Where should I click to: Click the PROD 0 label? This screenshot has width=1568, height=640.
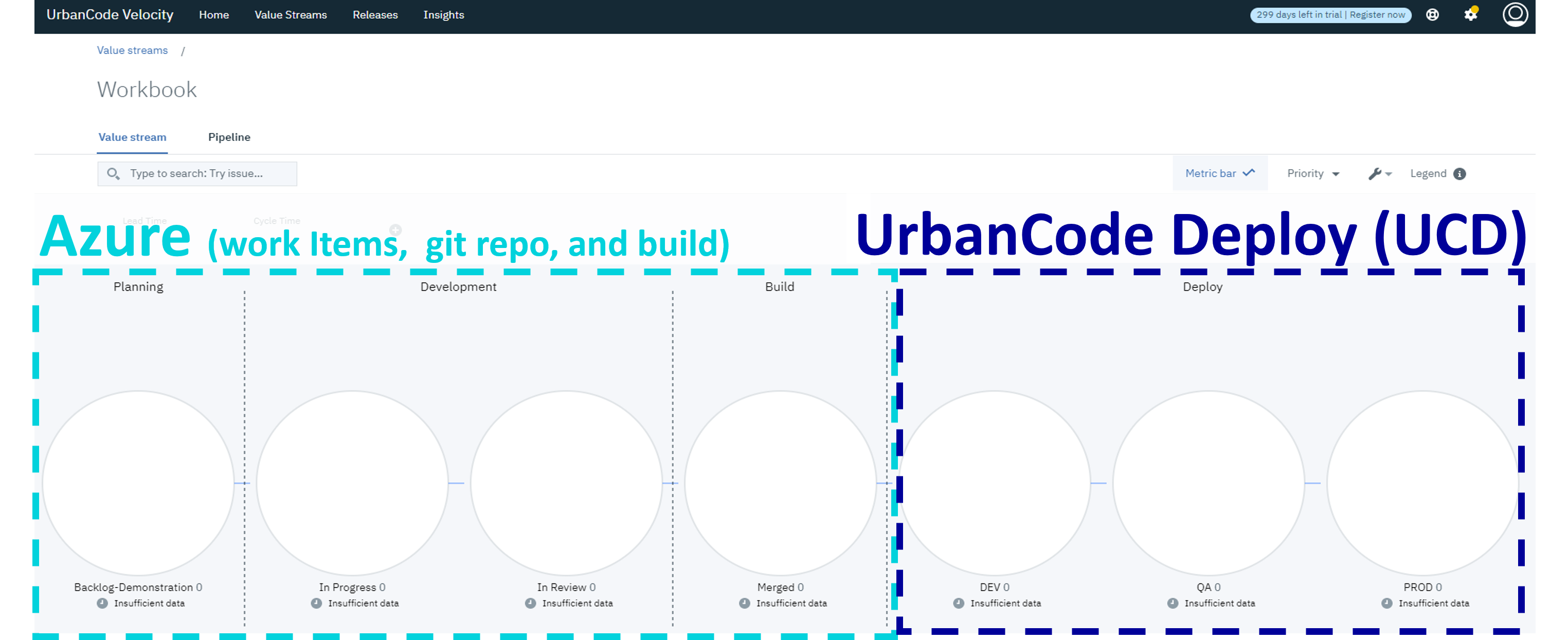click(1422, 587)
